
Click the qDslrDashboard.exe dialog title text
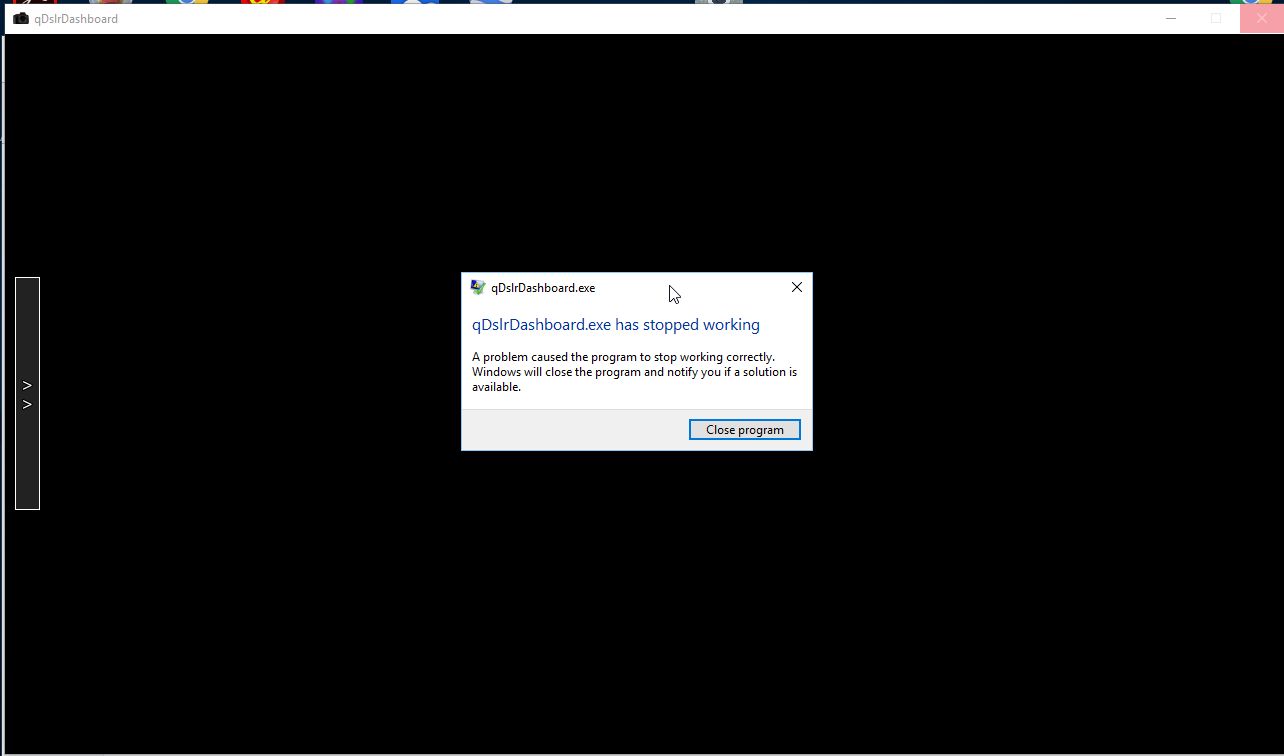(543, 288)
